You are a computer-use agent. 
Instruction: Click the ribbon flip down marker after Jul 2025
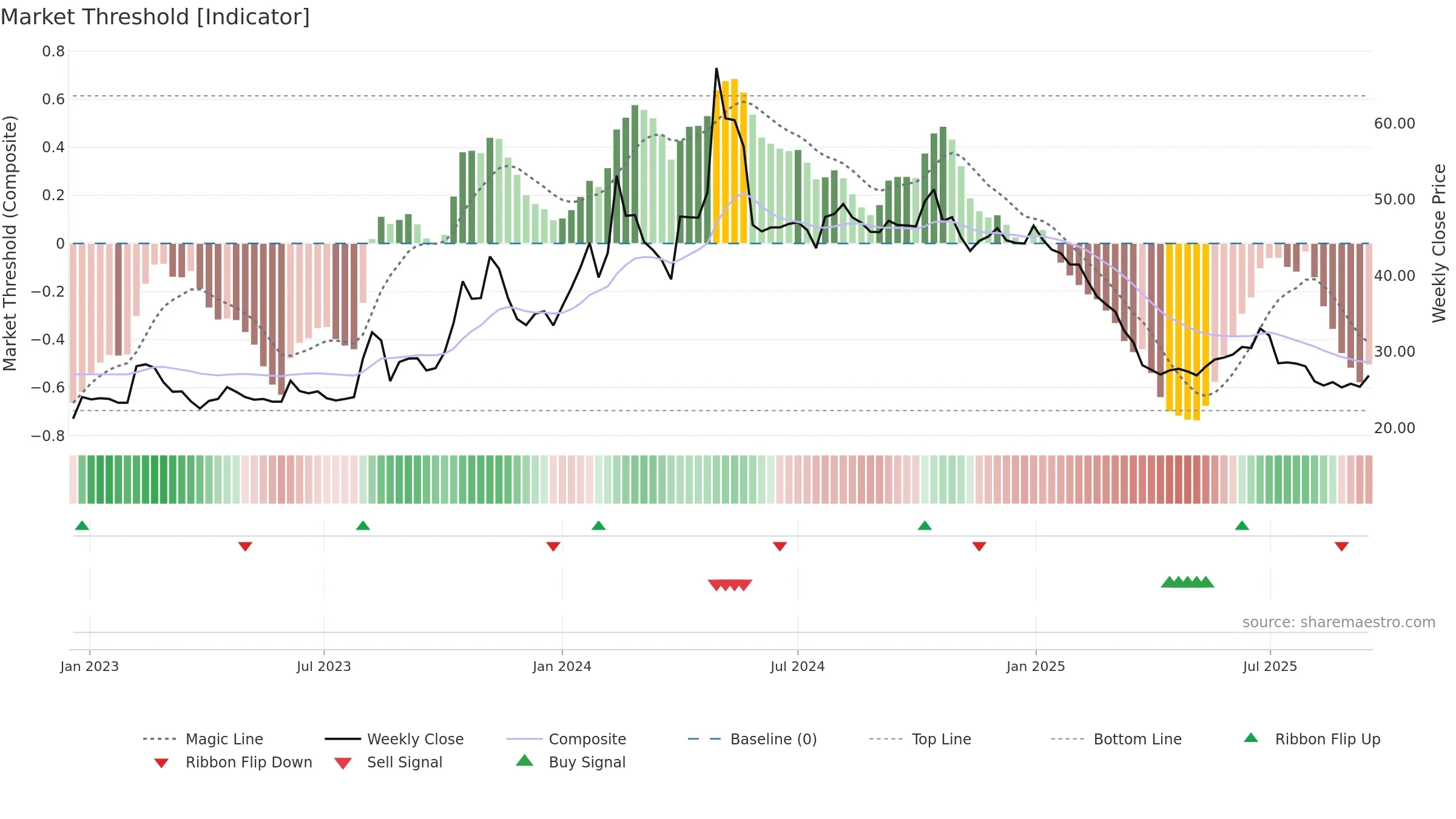tap(1342, 547)
